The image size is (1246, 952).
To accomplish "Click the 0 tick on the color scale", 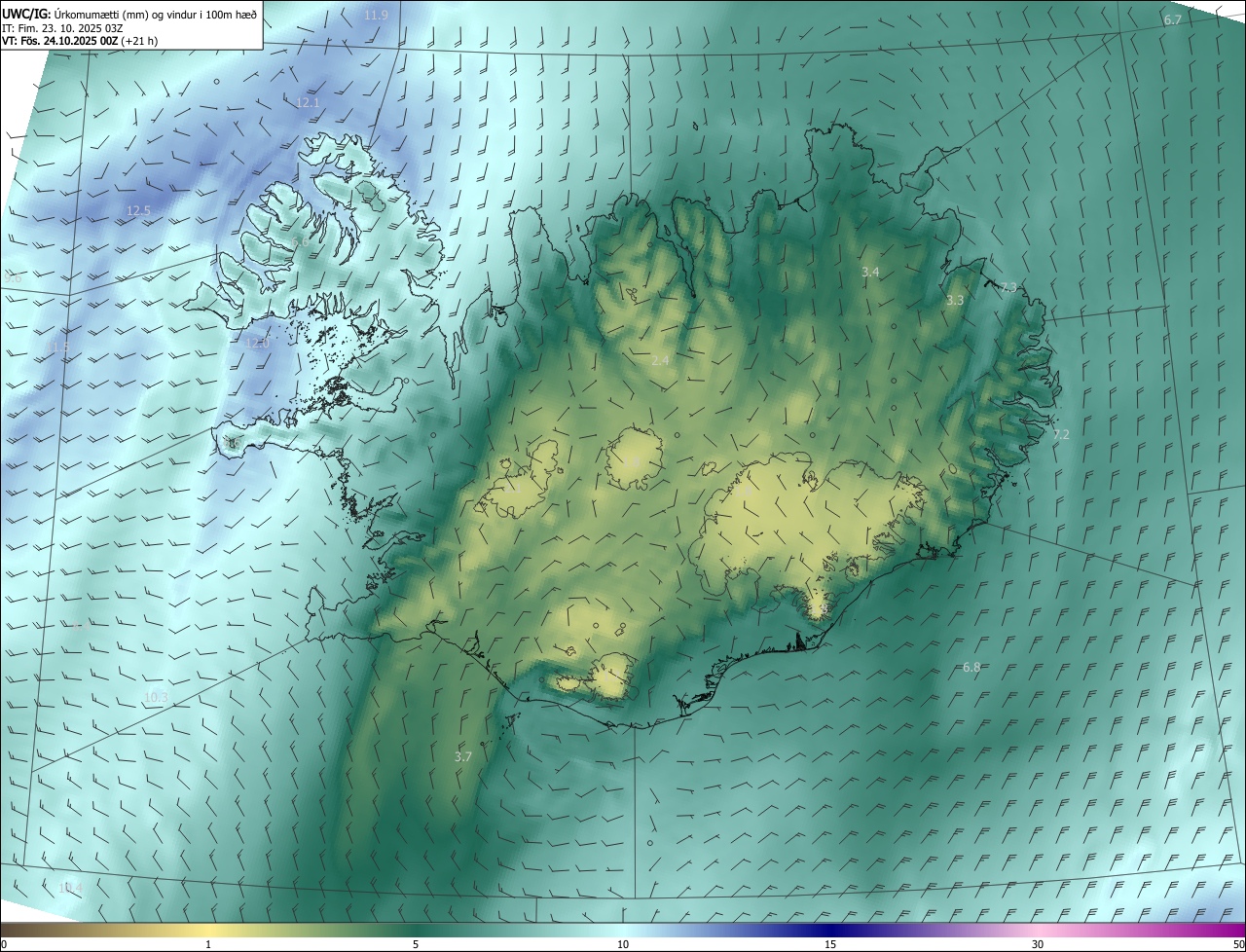I will point(4,944).
